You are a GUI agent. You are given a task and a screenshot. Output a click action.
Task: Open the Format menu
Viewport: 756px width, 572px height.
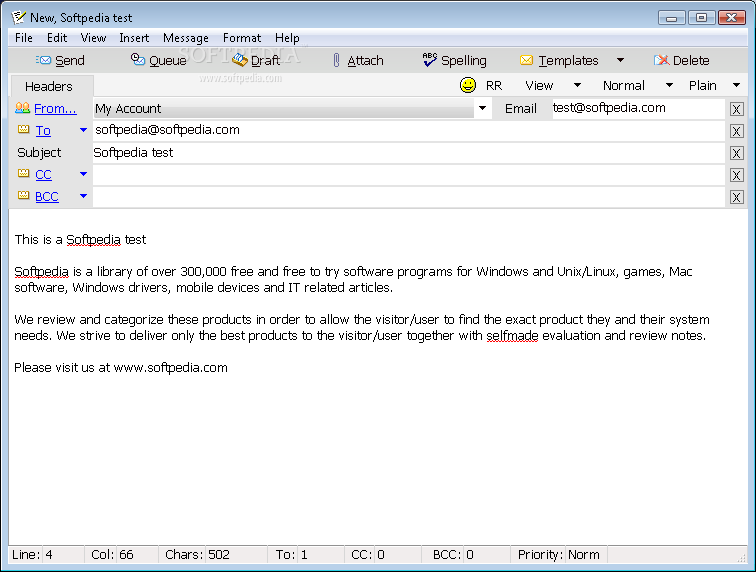click(242, 38)
